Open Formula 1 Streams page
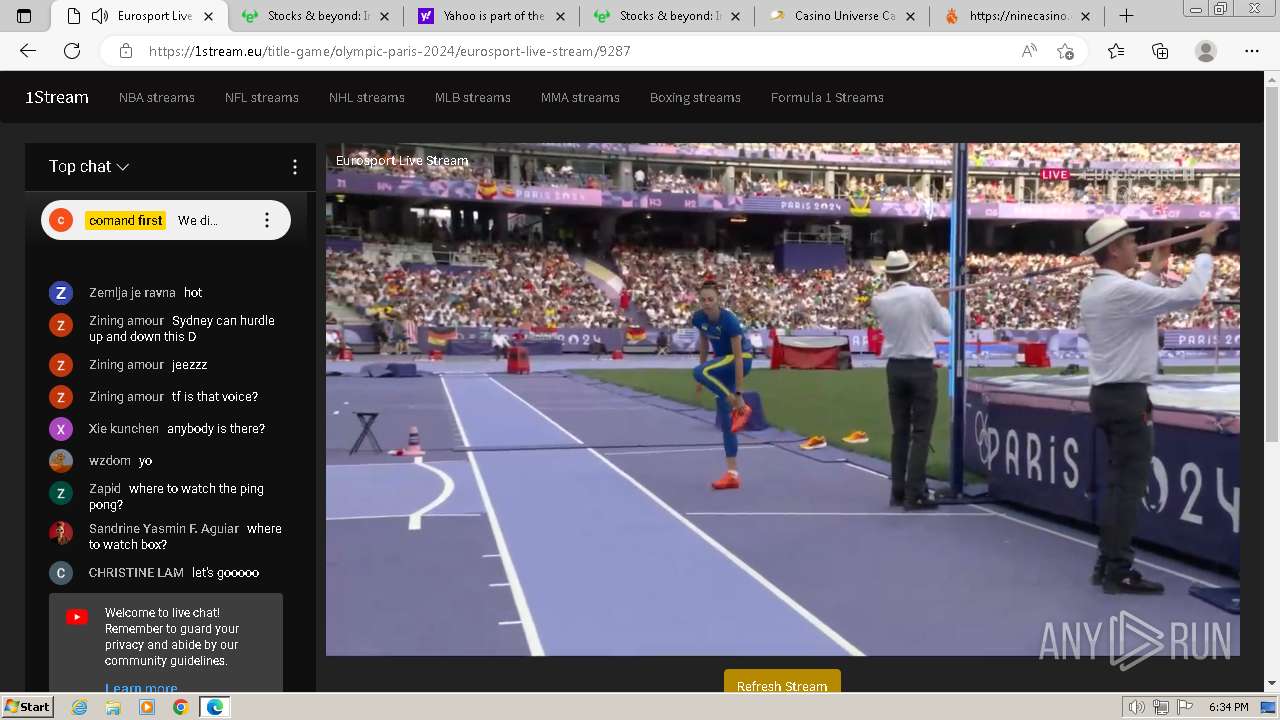The image size is (1280, 720). click(827, 97)
